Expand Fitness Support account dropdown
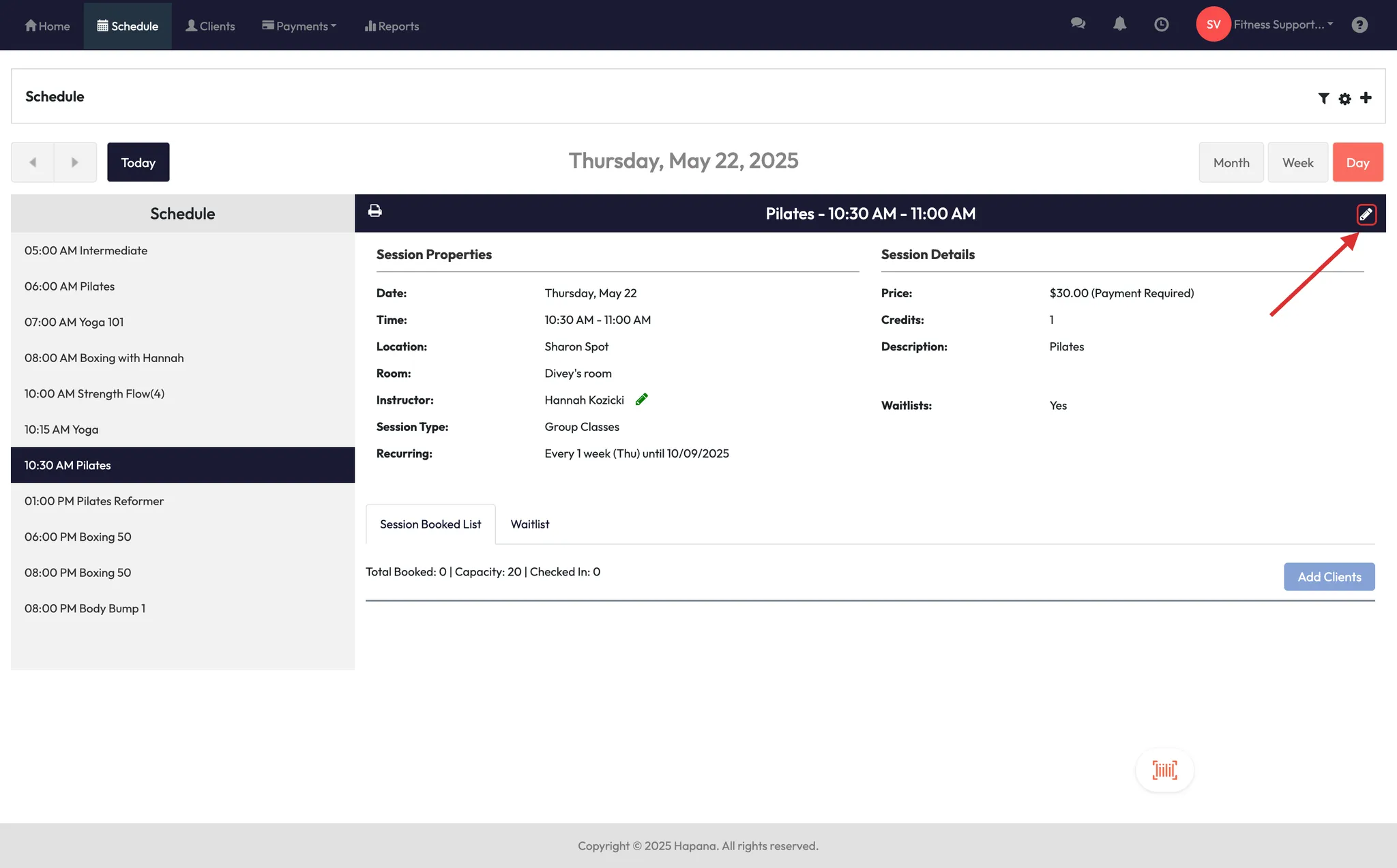This screenshot has height=868, width=1397. [1282, 25]
